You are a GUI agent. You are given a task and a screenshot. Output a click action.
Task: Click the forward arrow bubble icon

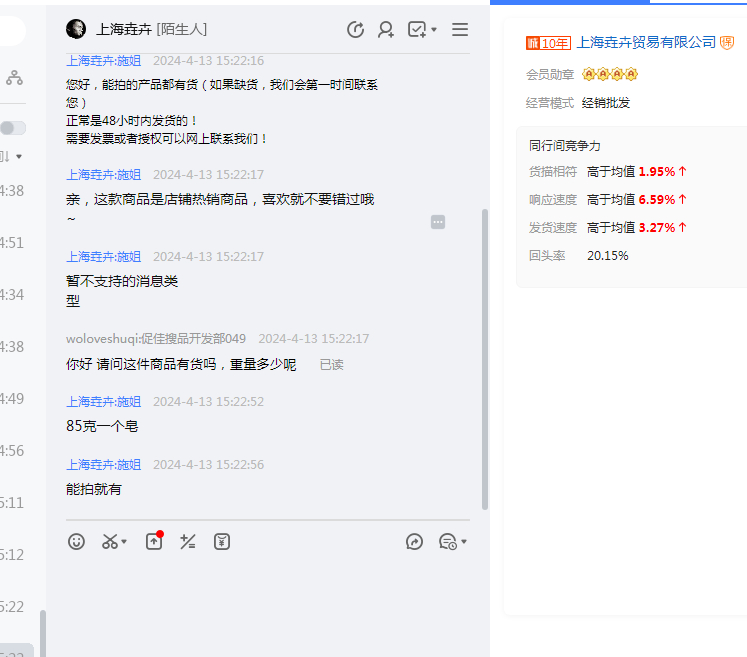(x=414, y=541)
